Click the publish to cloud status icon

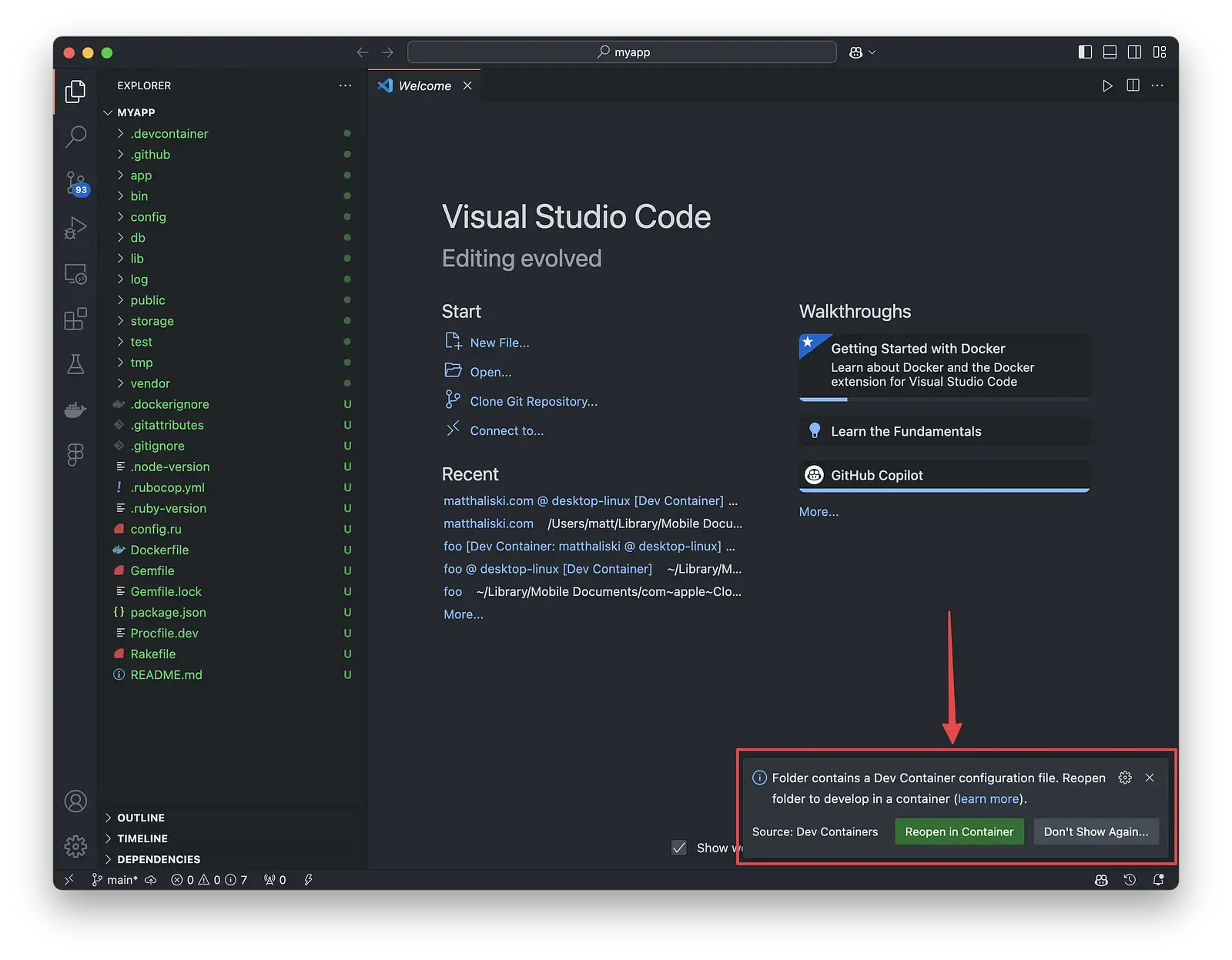pos(151,880)
